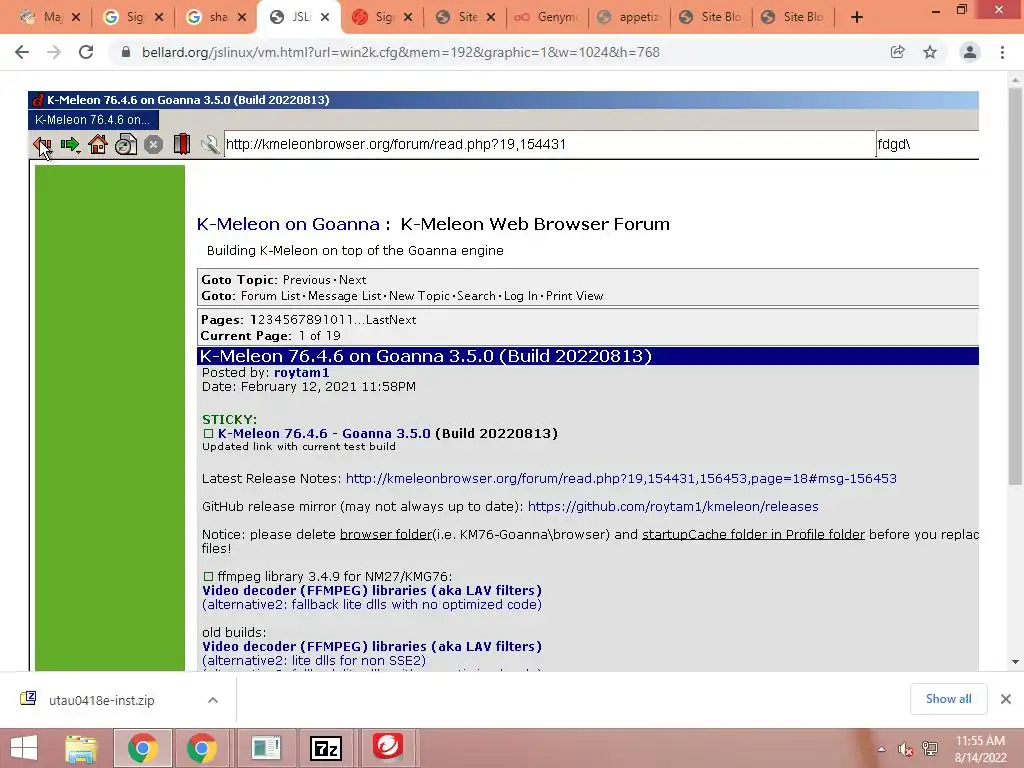Screen dimensions: 1024x768
Task: Show hidden system tray icons
Action: 882,749
